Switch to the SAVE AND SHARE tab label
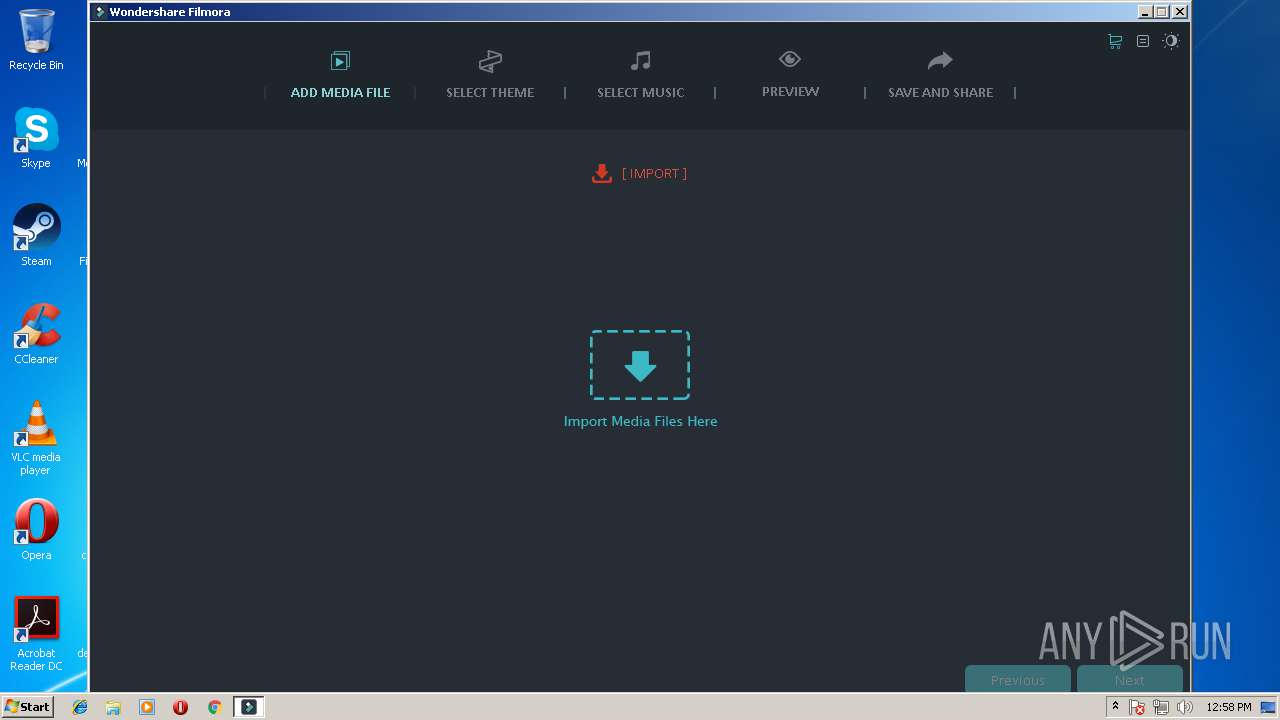The height and width of the screenshot is (720, 1280). point(940,92)
